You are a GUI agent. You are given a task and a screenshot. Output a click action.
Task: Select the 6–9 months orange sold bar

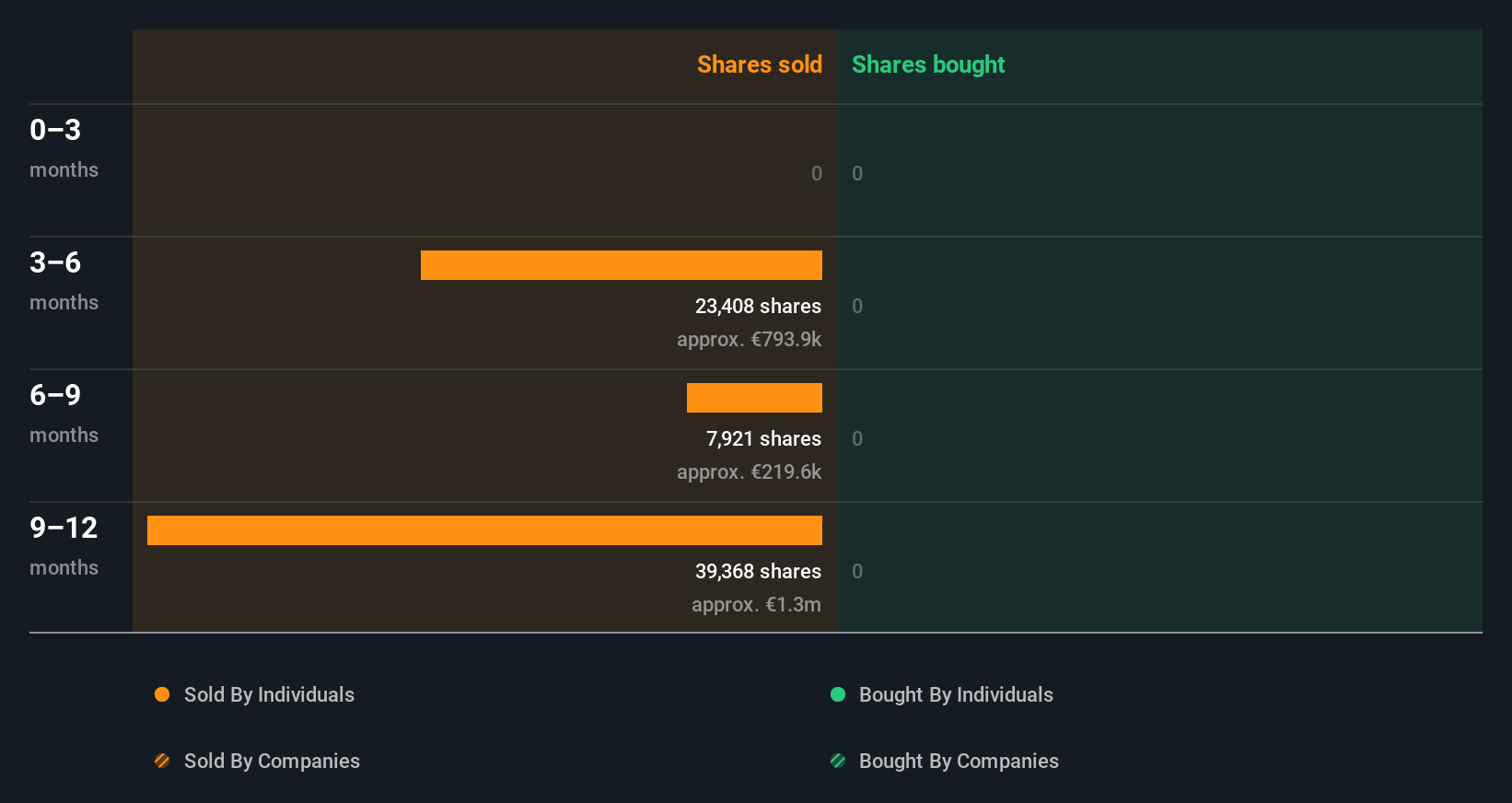coord(754,398)
